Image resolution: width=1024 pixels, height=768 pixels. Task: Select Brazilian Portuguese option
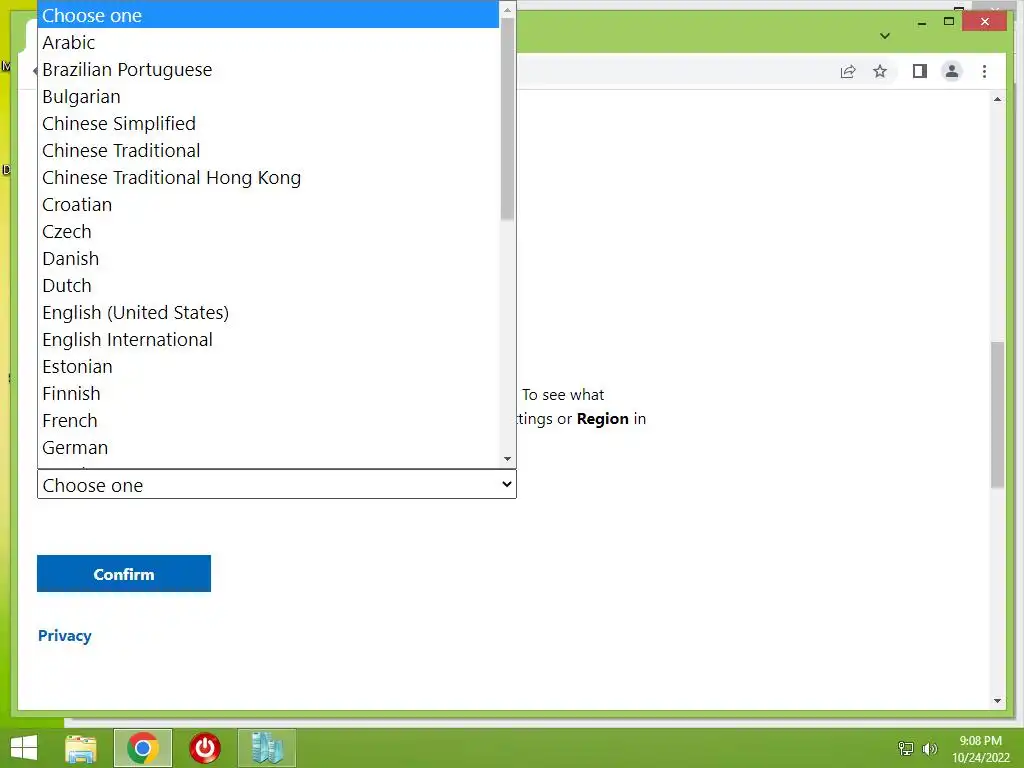click(x=268, y=69)
